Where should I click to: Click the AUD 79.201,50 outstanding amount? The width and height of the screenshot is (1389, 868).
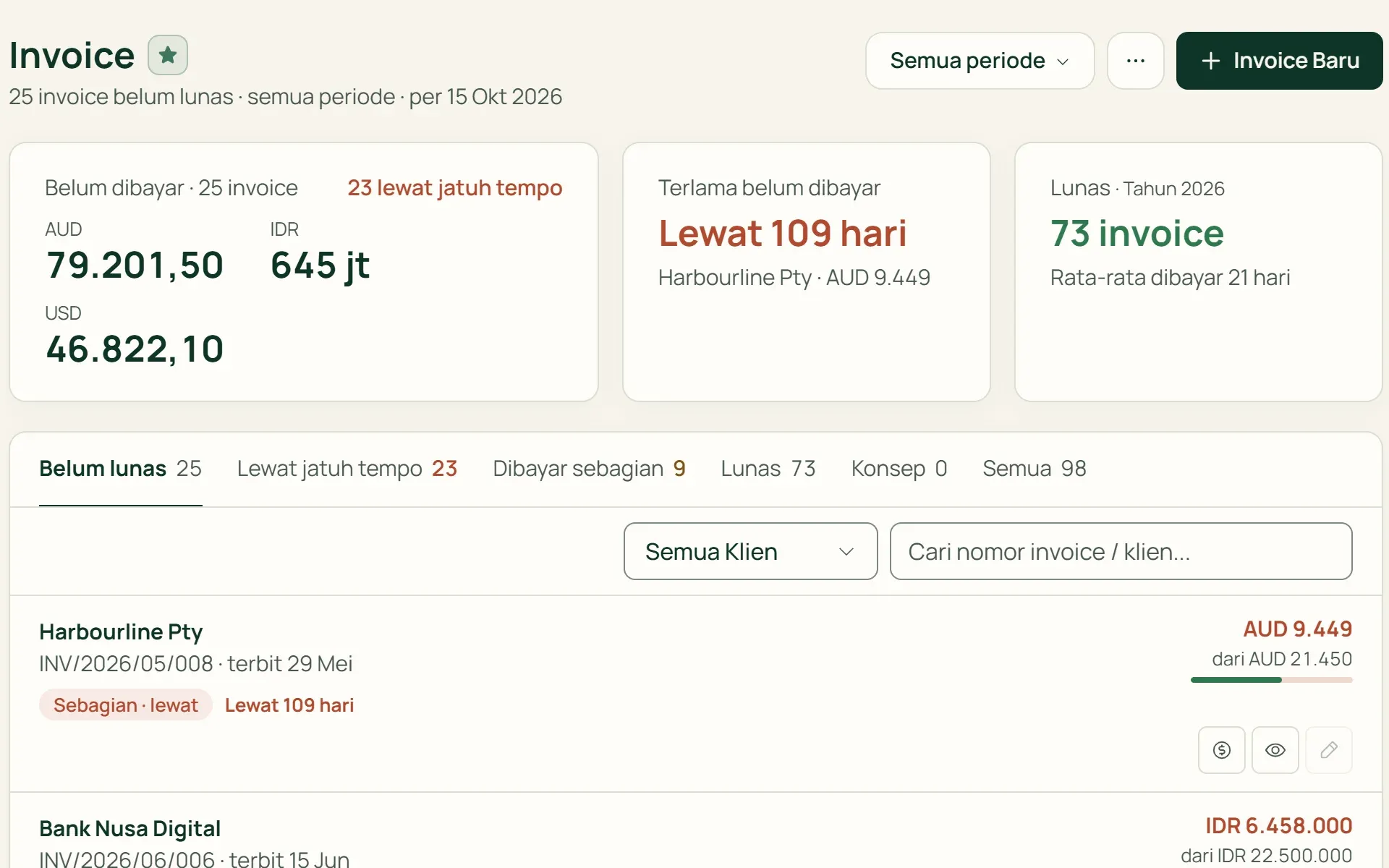pyautogui.click(x=135, y=265)
